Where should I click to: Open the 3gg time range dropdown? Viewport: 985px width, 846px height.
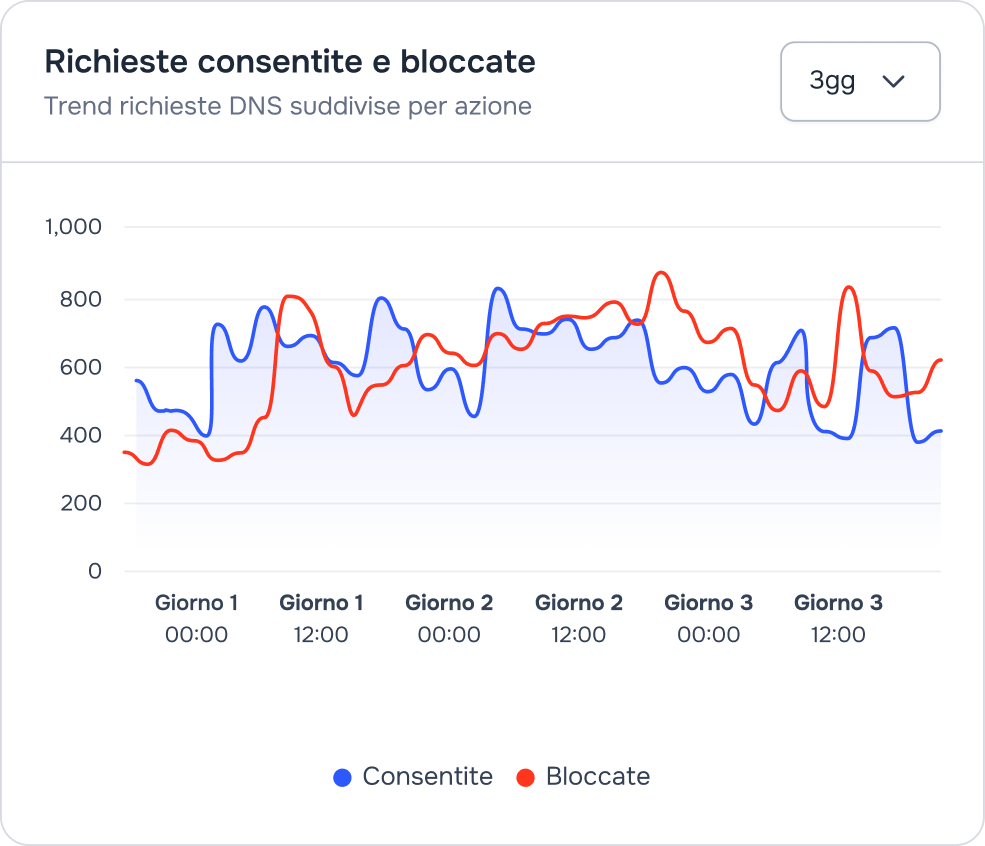click(859, 82)
